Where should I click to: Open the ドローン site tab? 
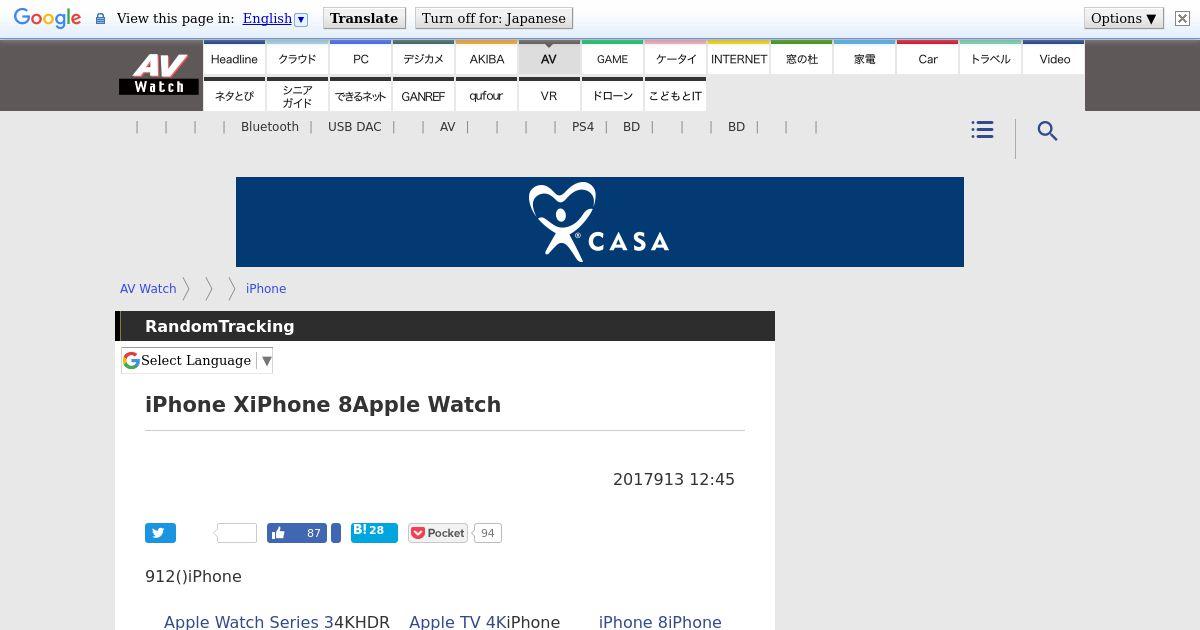coord(612,96)
